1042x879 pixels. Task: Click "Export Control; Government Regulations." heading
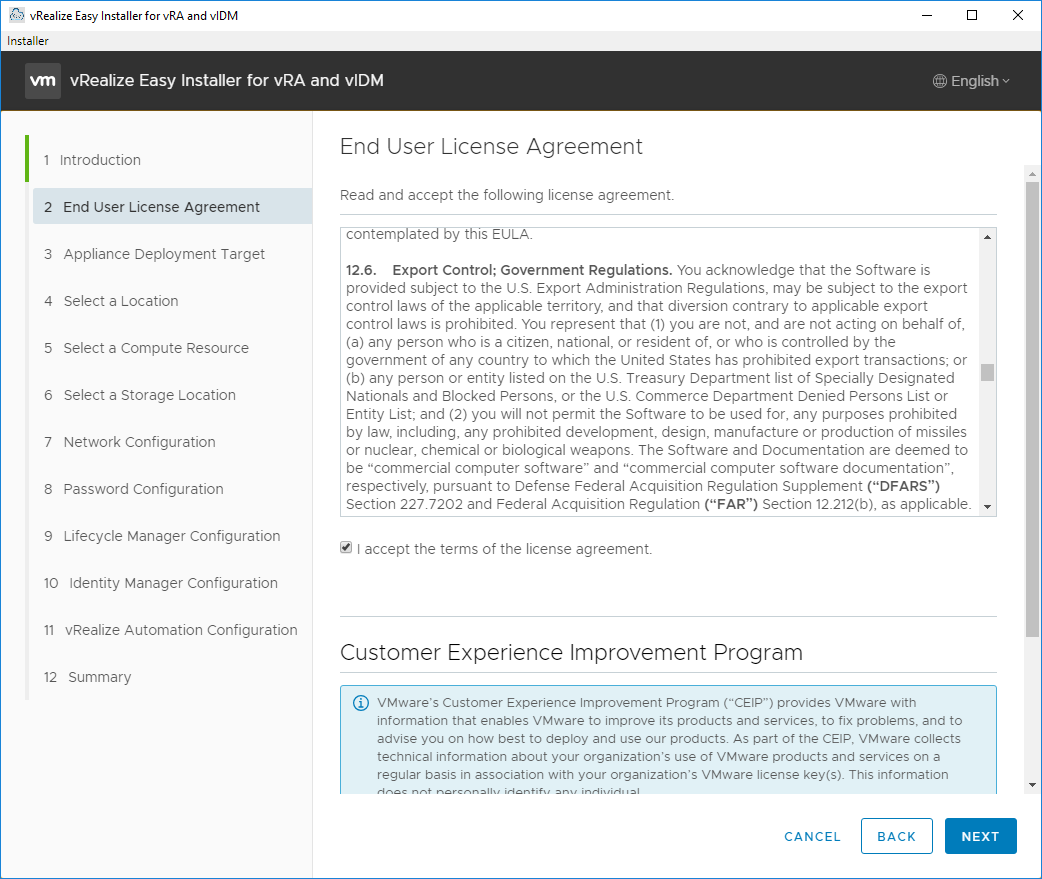[x=532, y=270]
